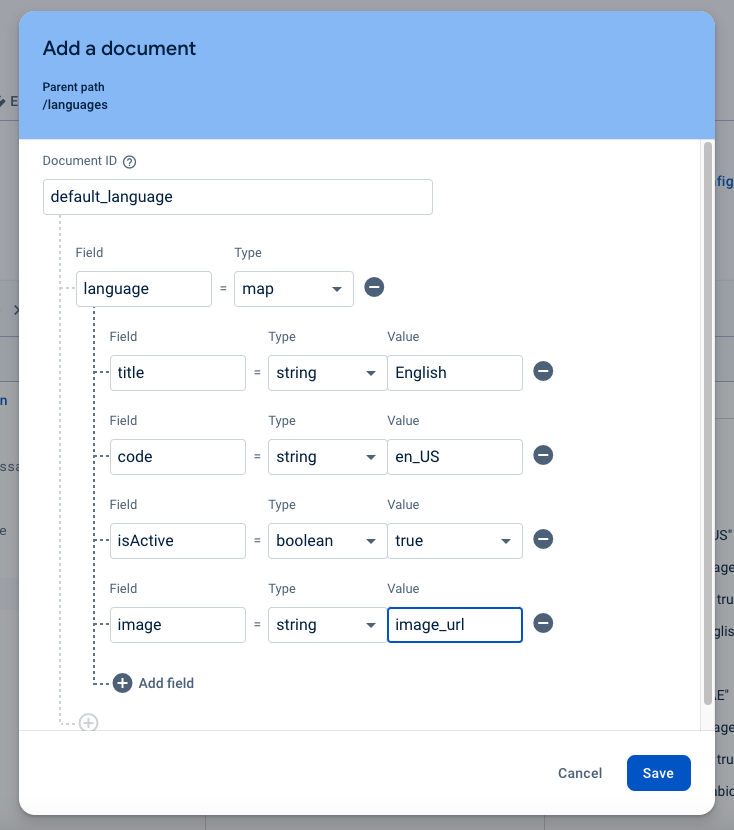Click the Document ID input field

coord(238,197)
